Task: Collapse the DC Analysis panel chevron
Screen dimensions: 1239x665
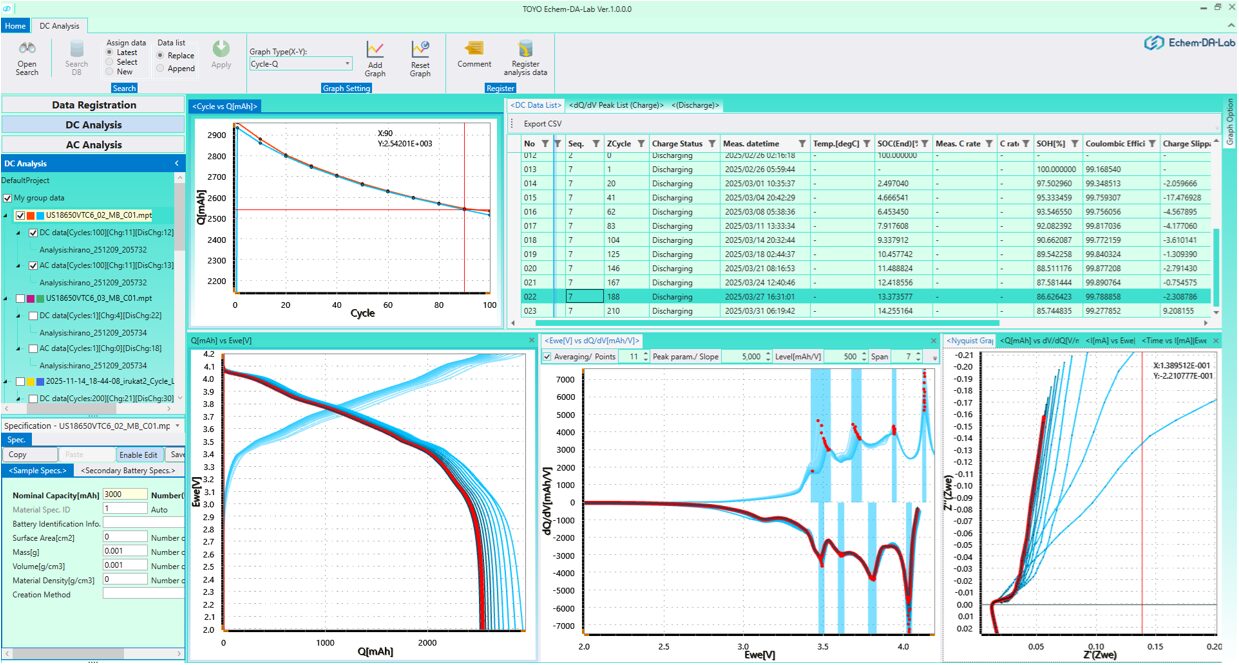Action: 177,163
